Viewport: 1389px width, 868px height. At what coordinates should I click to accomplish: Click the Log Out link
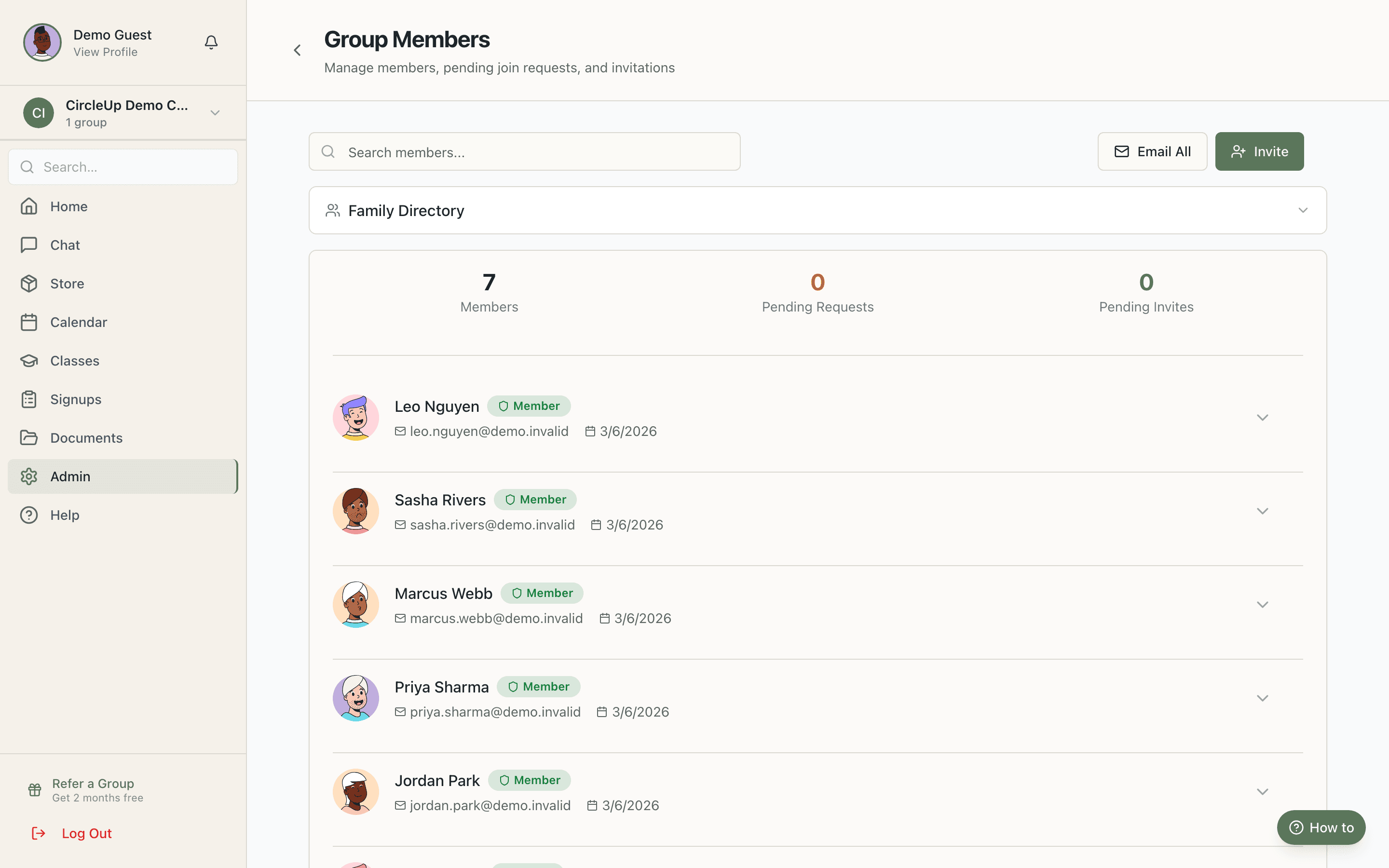(87, 833)
